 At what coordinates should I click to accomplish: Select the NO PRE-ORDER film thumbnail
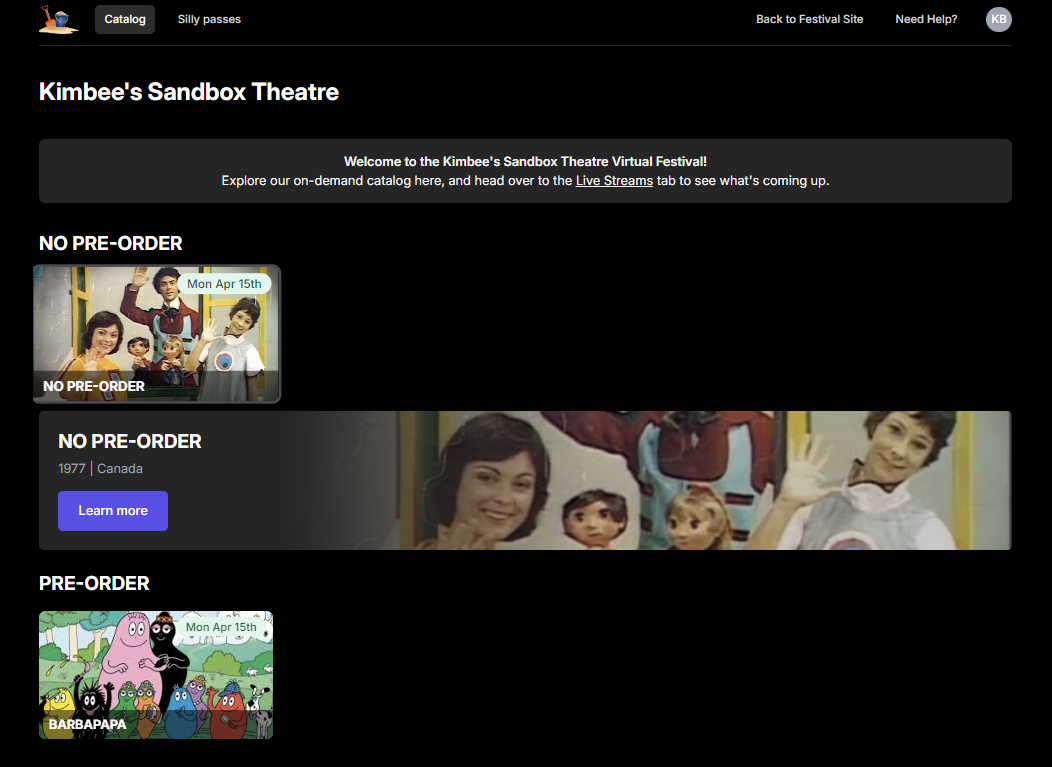157,335
